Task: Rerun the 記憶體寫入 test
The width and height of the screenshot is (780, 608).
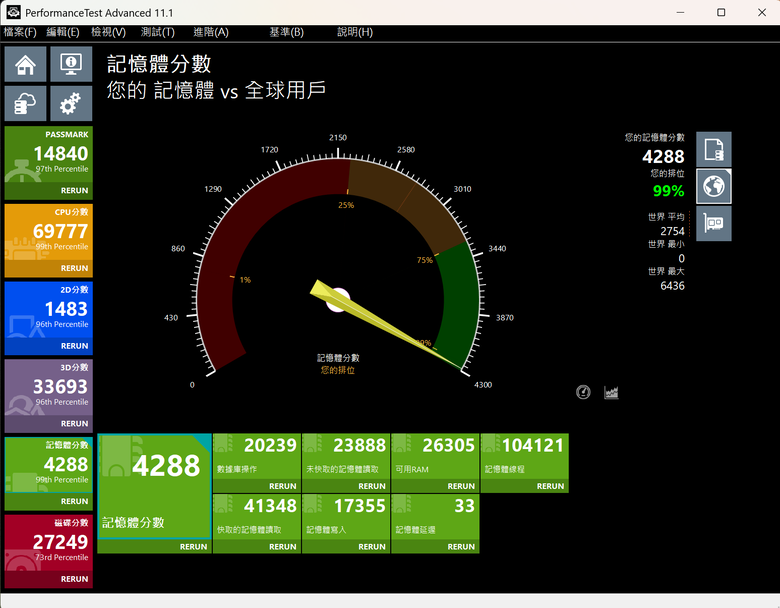Action: click(x=372, y=546)
